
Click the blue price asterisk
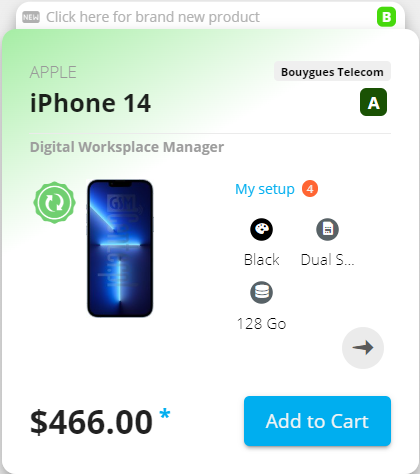[165, 414]
